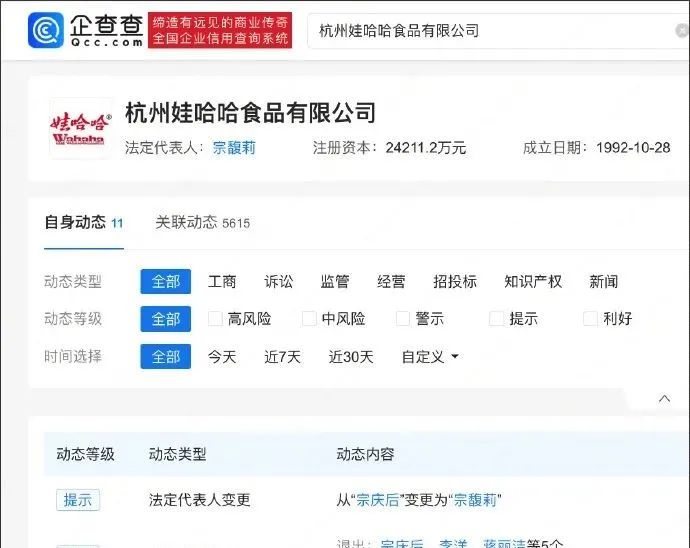Viewport: 690px width, 548px height.
Task: Open the Wahaha company logo thumbnail
Action: (80, 128)
